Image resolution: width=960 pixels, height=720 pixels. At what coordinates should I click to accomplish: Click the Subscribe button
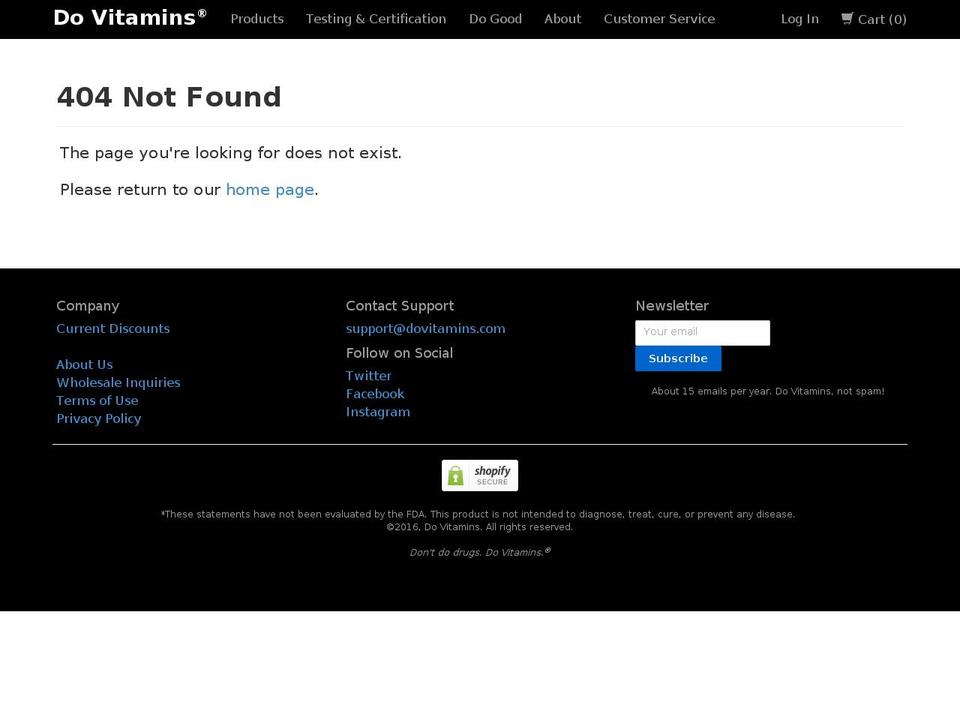coord(678,359)
